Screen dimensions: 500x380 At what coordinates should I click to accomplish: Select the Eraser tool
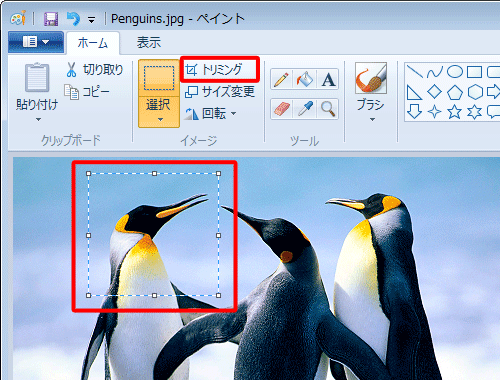click(x=281, y=109)
